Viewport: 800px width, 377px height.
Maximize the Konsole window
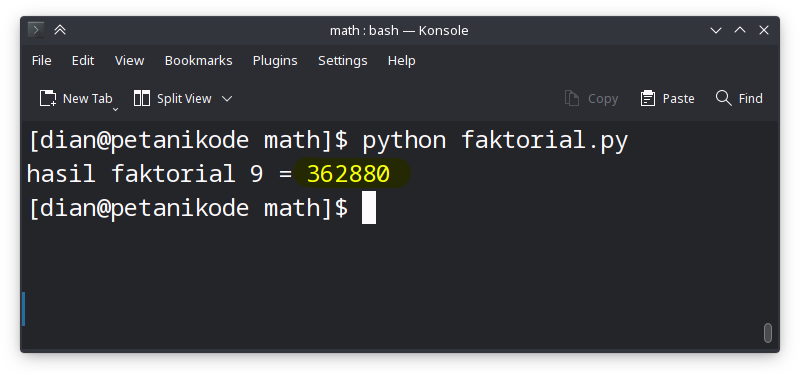tap(740, 31)
